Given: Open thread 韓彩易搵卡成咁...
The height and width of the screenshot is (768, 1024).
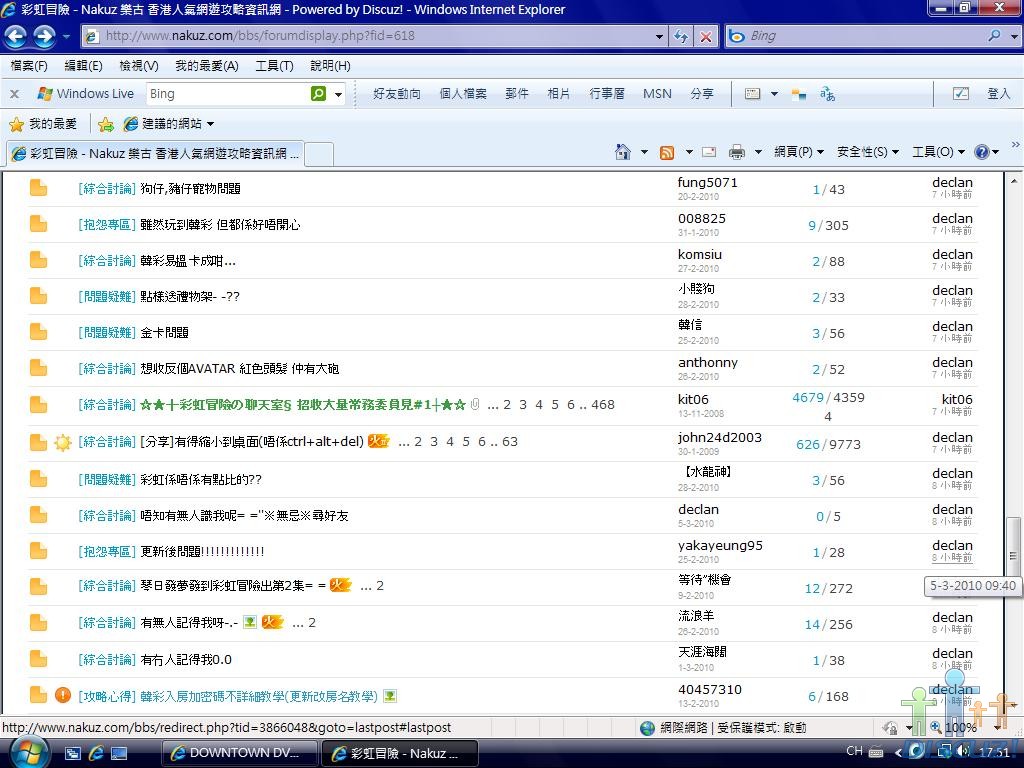Looking at the screenshot, I should click(187, 261).
